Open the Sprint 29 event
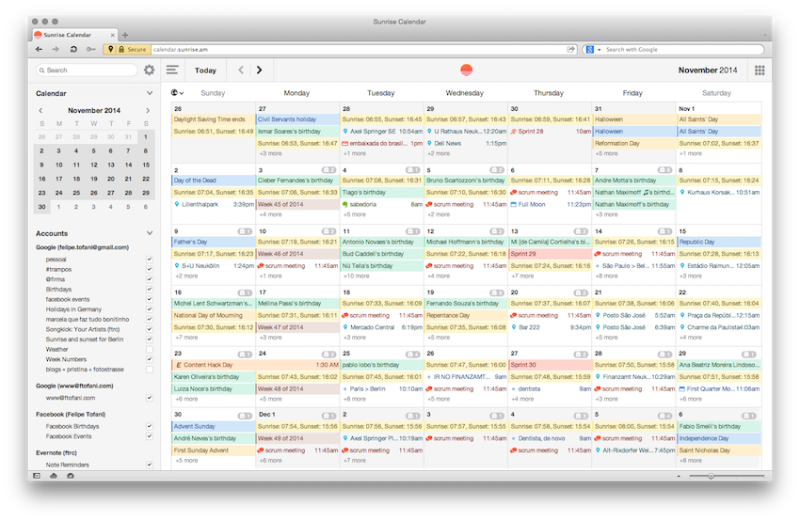Image resolution: width=800 pixels, height=521 pixels. (x=549, y=254)
